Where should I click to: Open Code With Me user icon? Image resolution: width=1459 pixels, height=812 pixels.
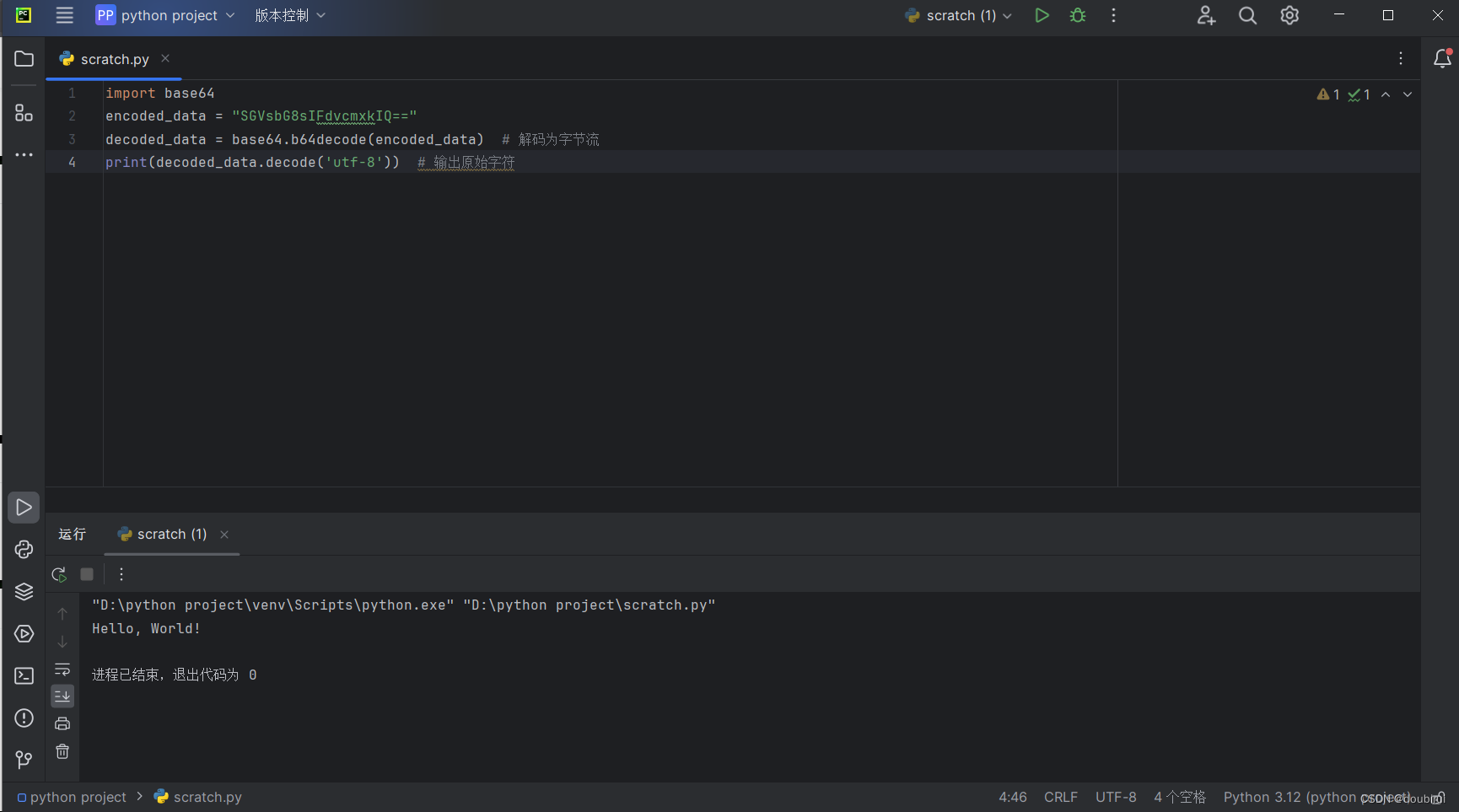(1206, 15)
